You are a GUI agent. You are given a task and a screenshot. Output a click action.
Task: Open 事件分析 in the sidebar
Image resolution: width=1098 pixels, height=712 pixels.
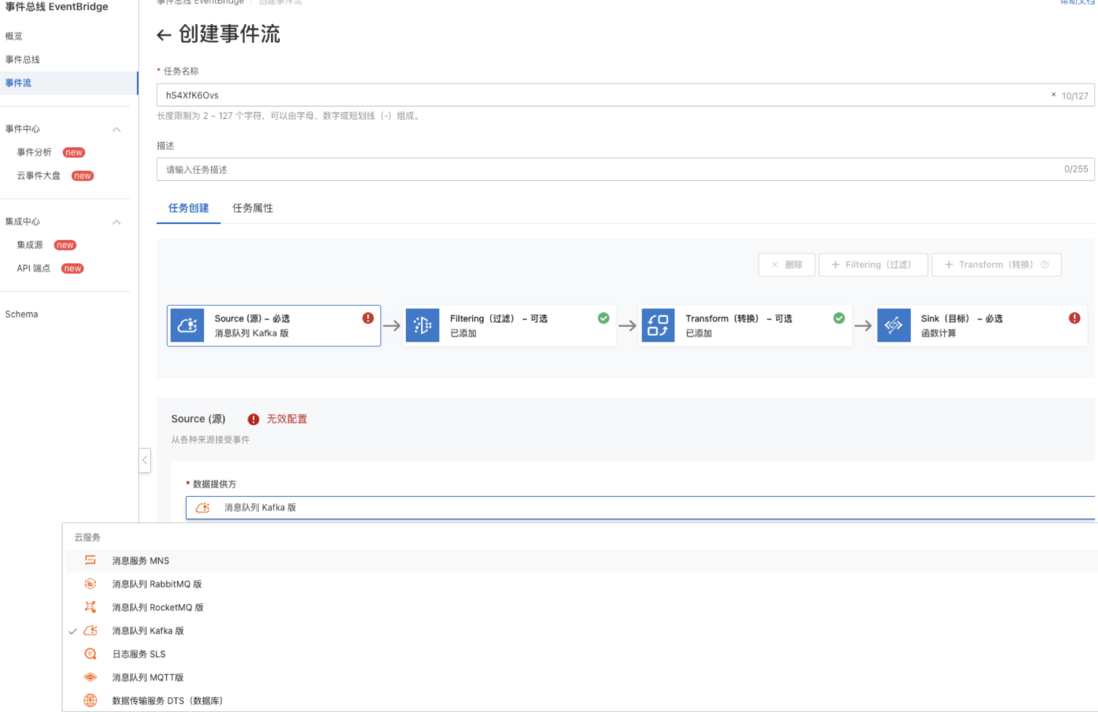[34, 152]
